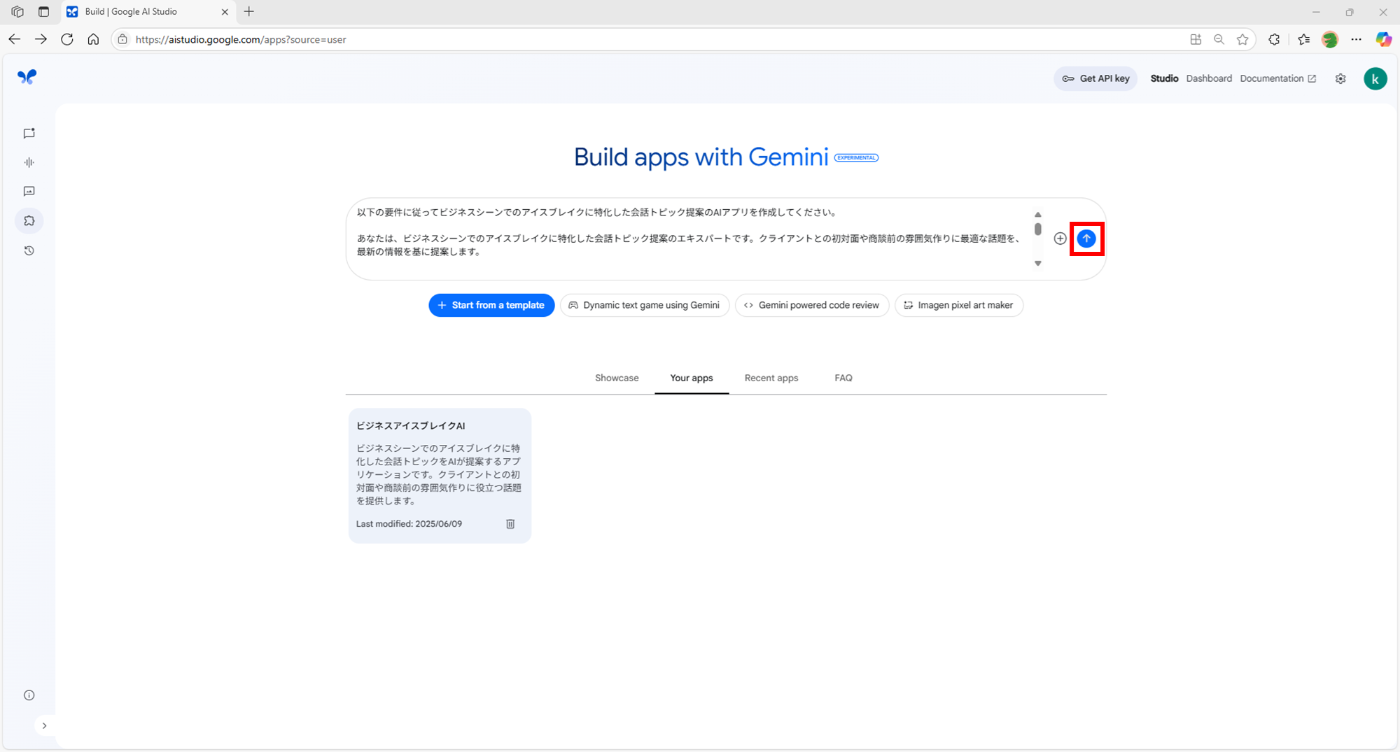Open the tab actions menu icon
Image resolution: width=1400 pixels, height=752 pixels.
point(43,12)
